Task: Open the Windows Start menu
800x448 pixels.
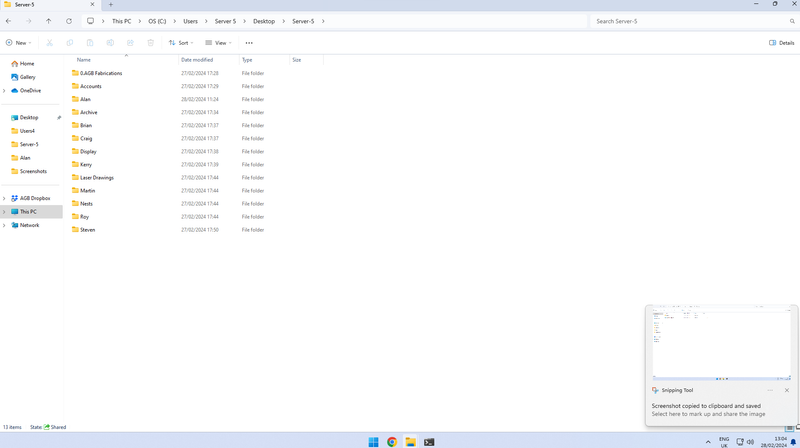Action: point(373,442)
